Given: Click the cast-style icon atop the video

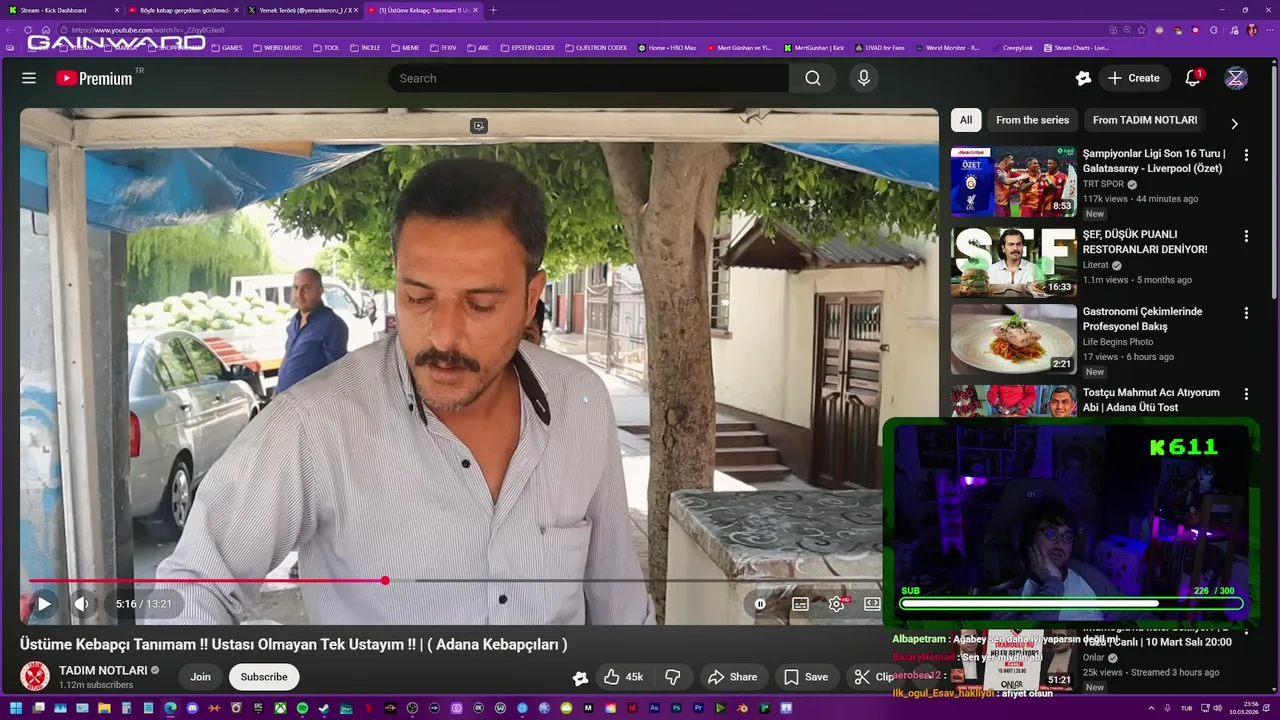Looking at the screenshot, I should (479, 126).
